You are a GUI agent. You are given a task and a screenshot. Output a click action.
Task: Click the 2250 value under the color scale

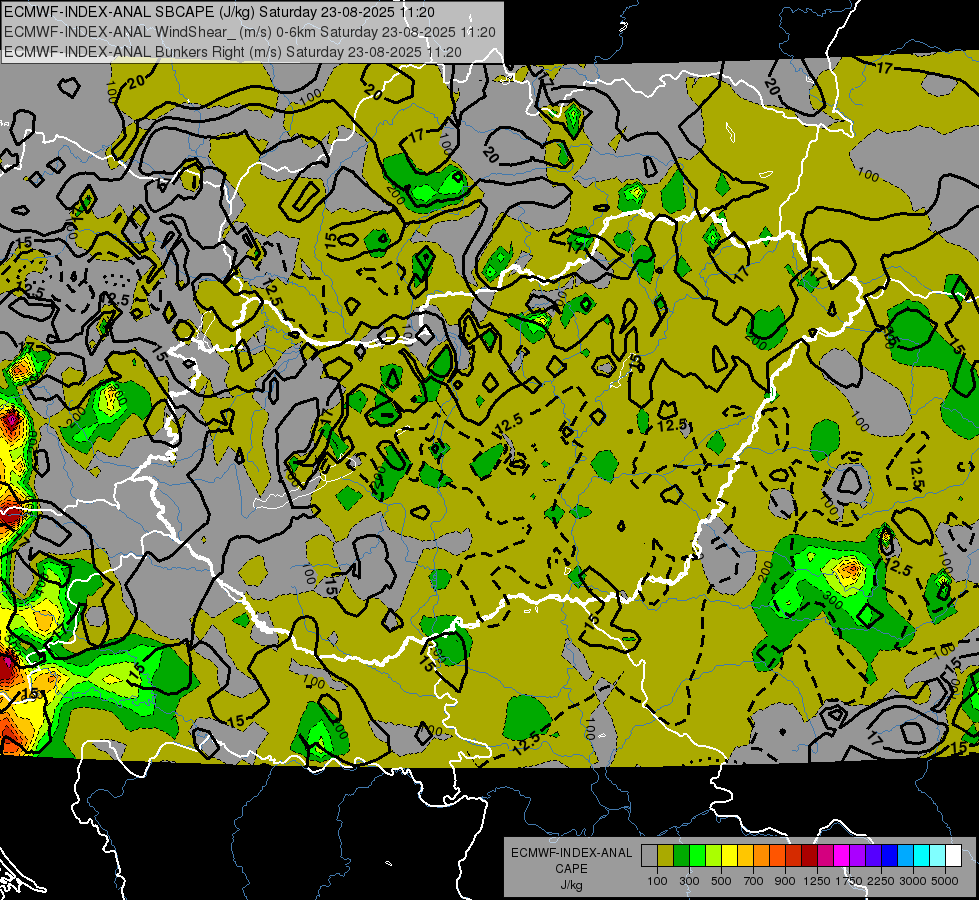click(x=881, y=881)
